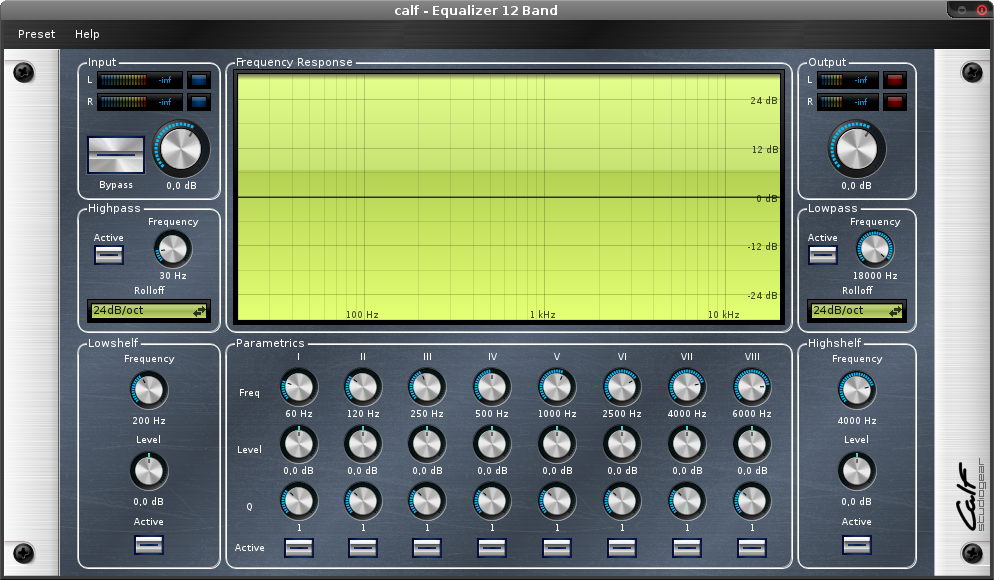Click the band V Level knob
The height and width of the screenshot is (580, 994).
tap(556, 443)
